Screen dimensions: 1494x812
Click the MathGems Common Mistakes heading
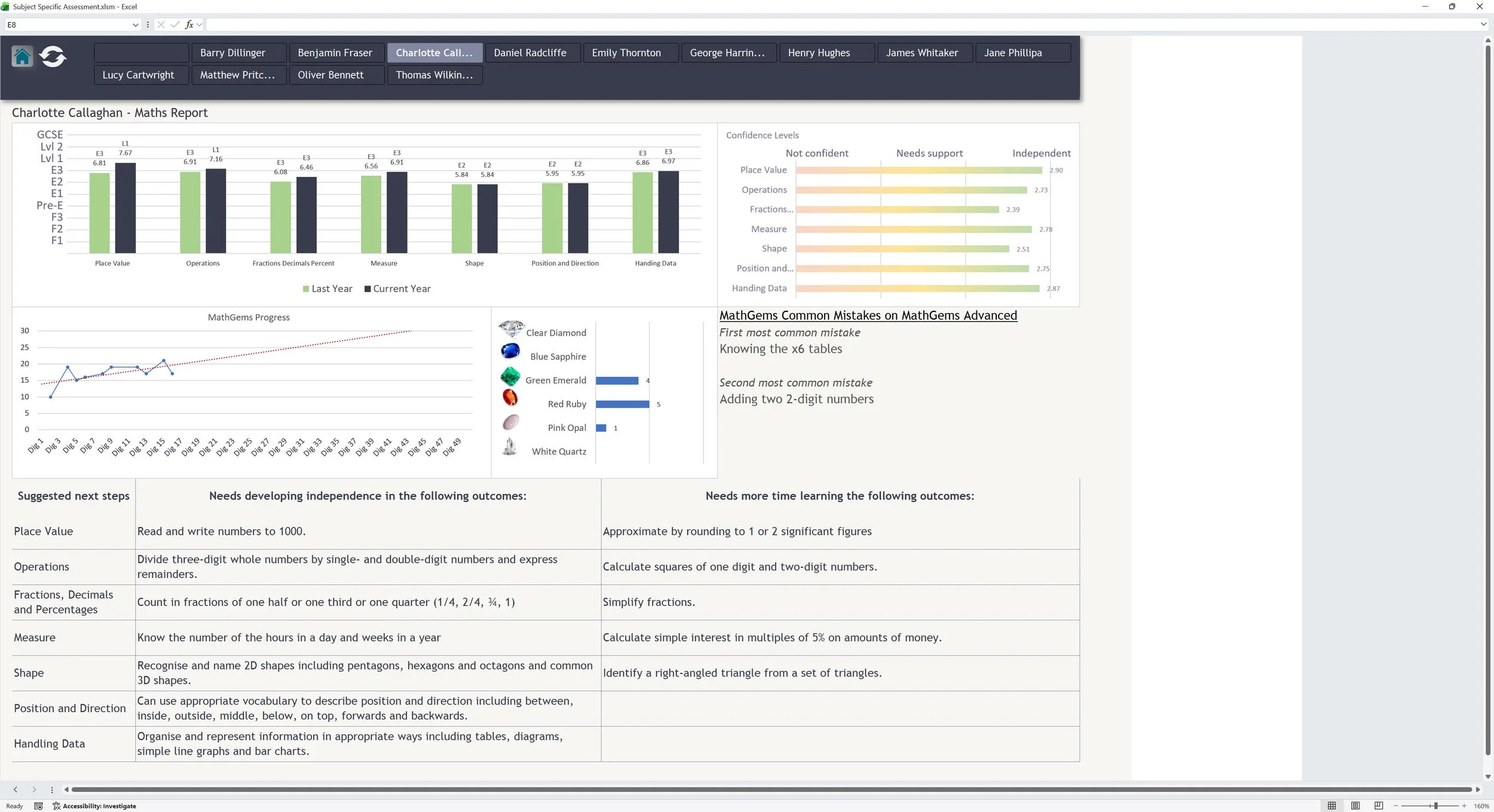(x=868, y=315)
